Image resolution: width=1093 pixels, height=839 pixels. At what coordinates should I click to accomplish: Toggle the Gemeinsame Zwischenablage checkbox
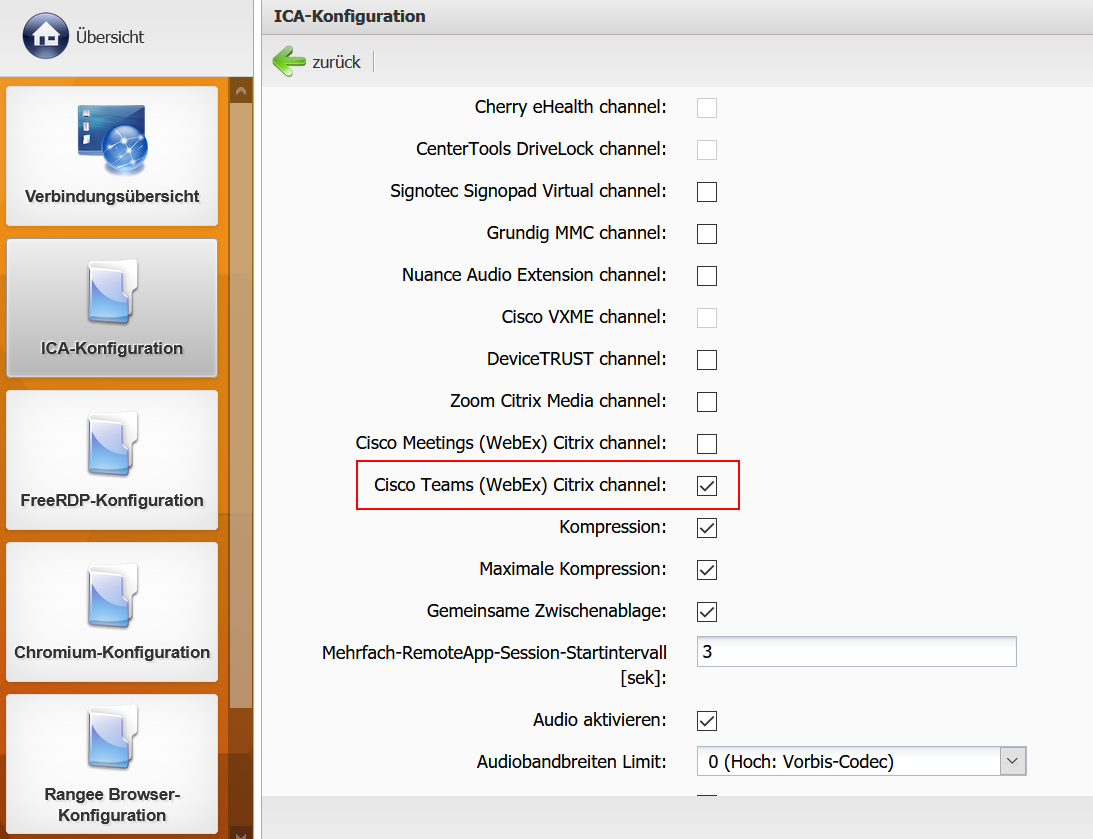click(x=707, y=611)
